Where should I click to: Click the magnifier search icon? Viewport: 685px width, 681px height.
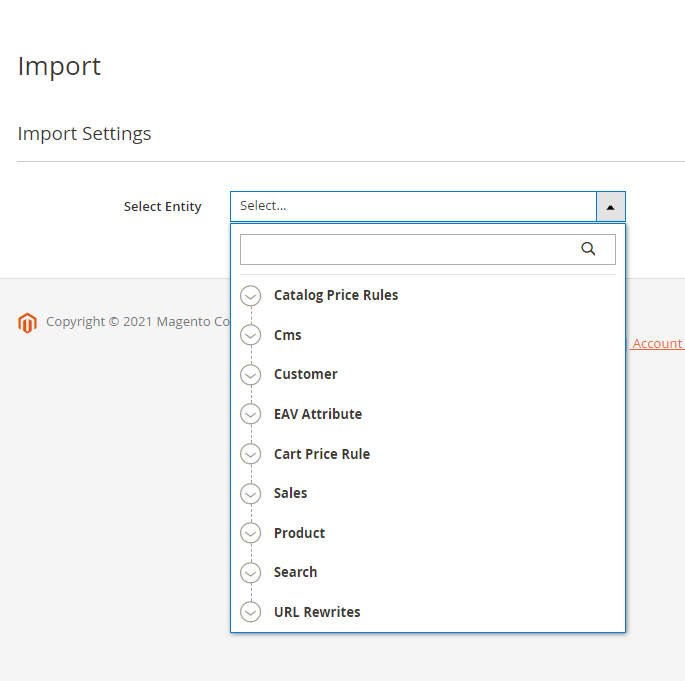pos(588,249)
